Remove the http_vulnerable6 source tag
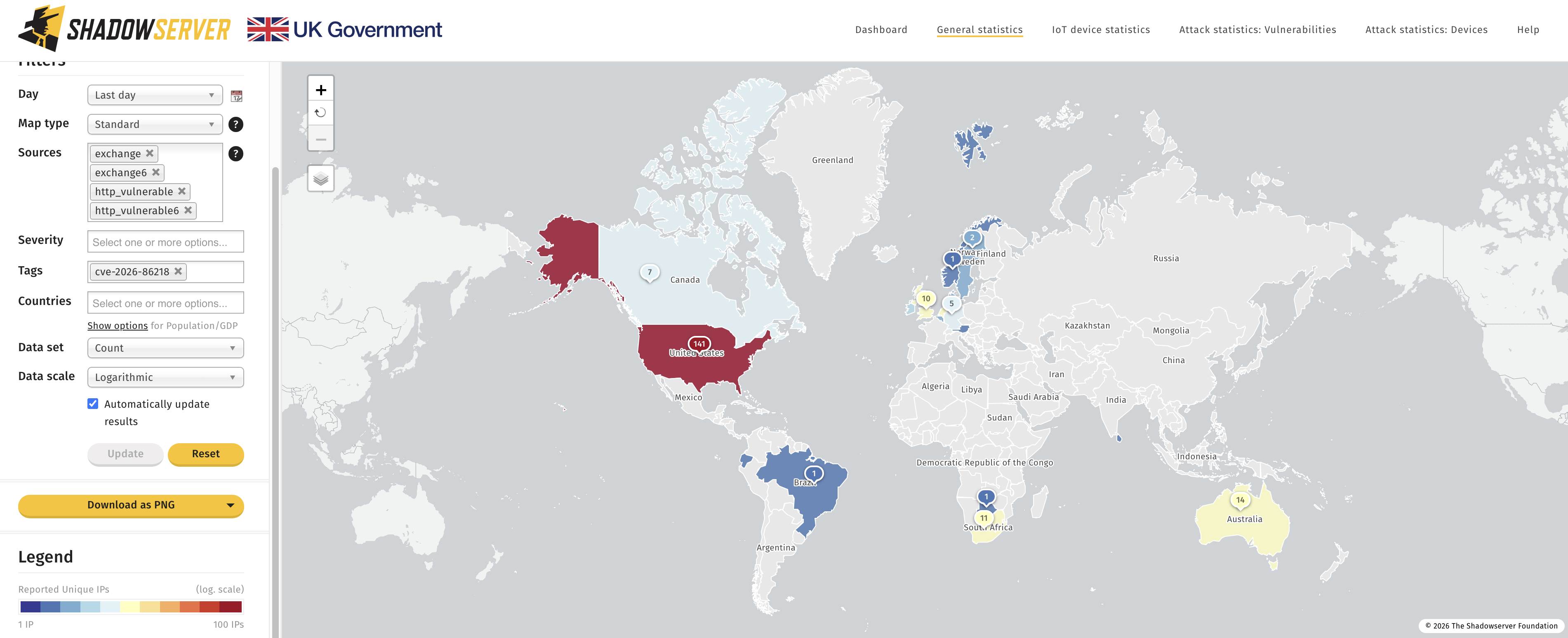 coord(188,210)
